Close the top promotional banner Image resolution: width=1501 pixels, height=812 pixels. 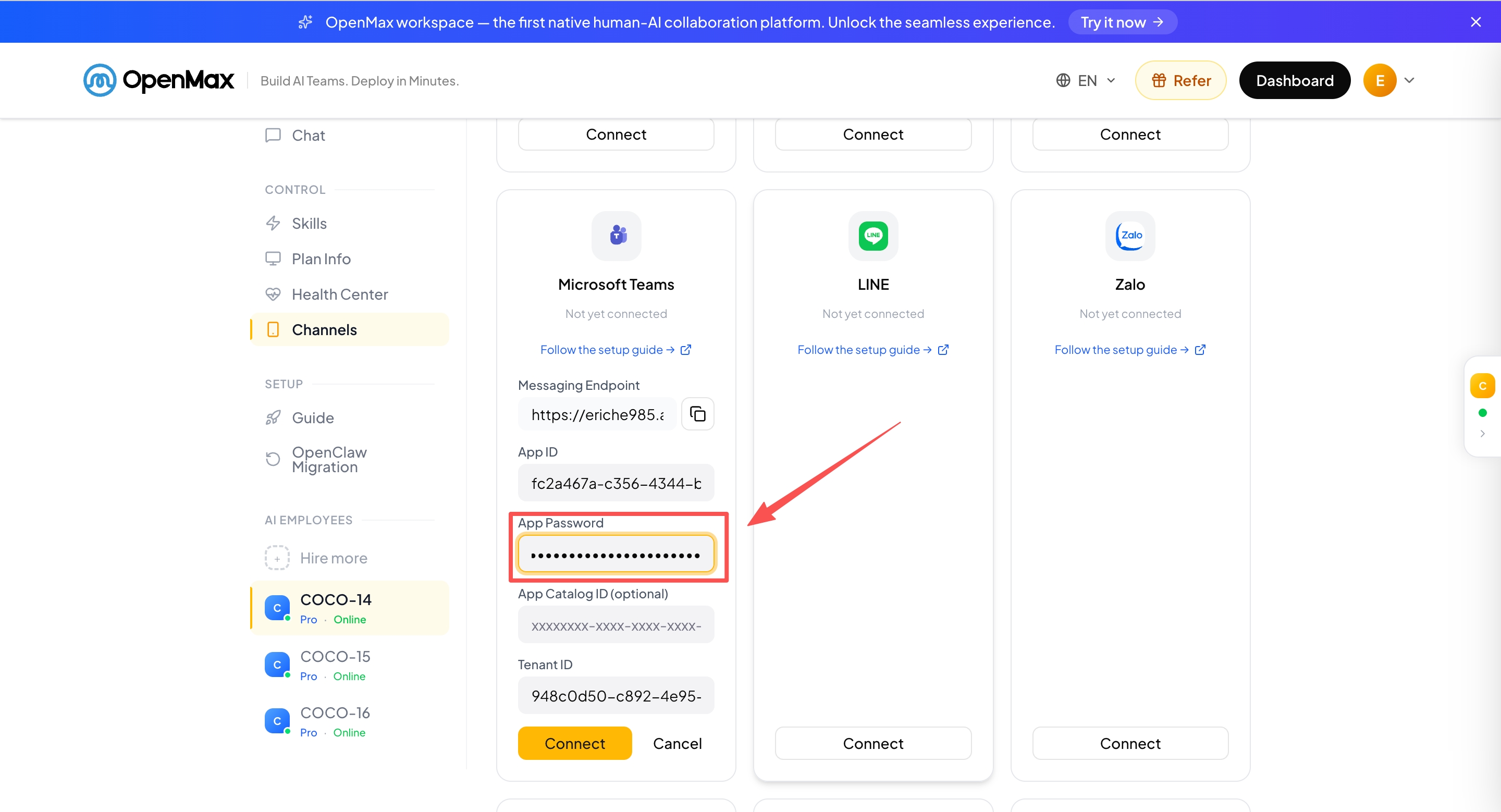[1475, 22]
